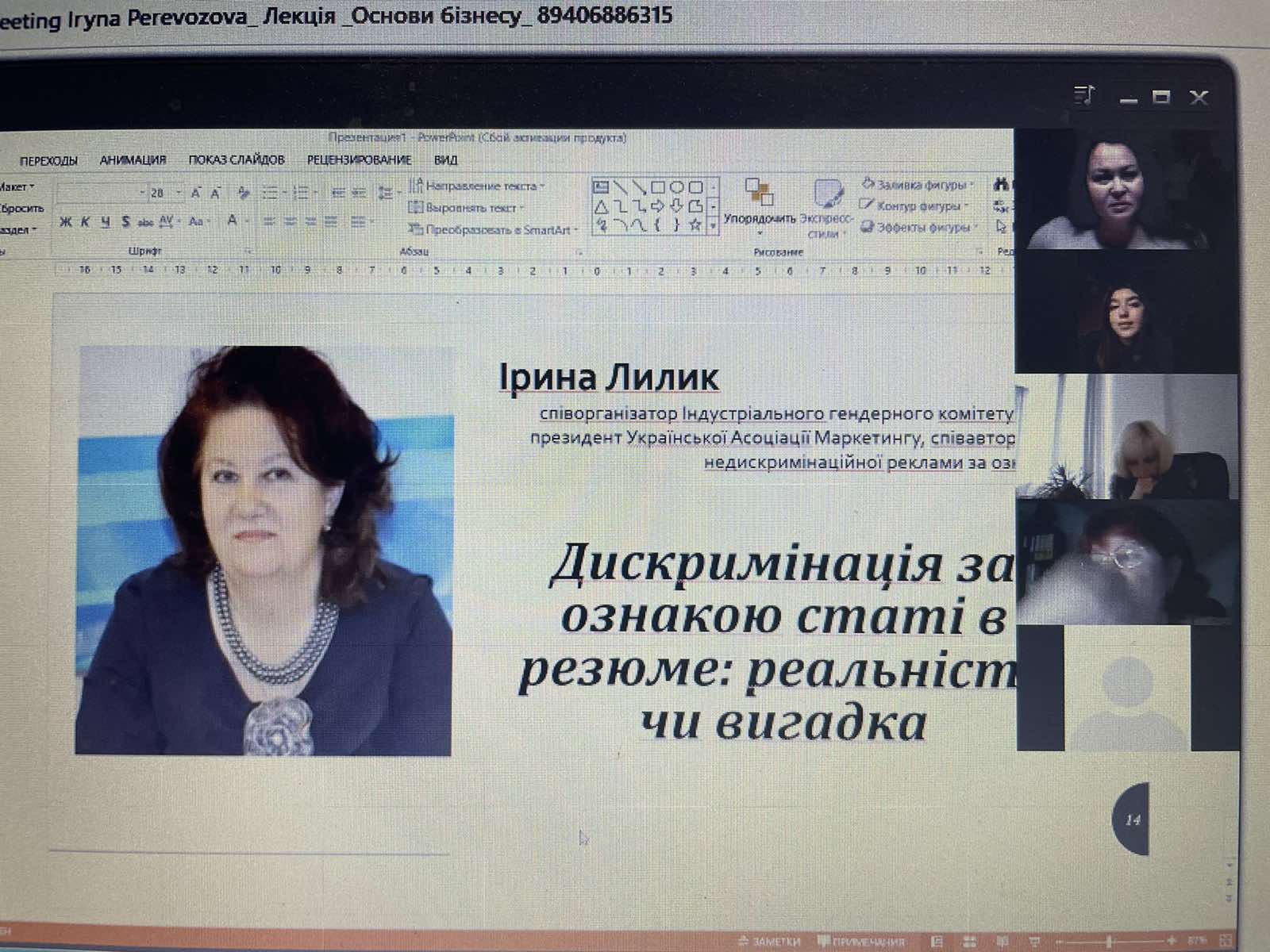Image resolution: width=1270 pixels, height=952 pixels.
Task: Switch to ПОКАЗ СЛАЙДОВ tab
Action: 237,159
